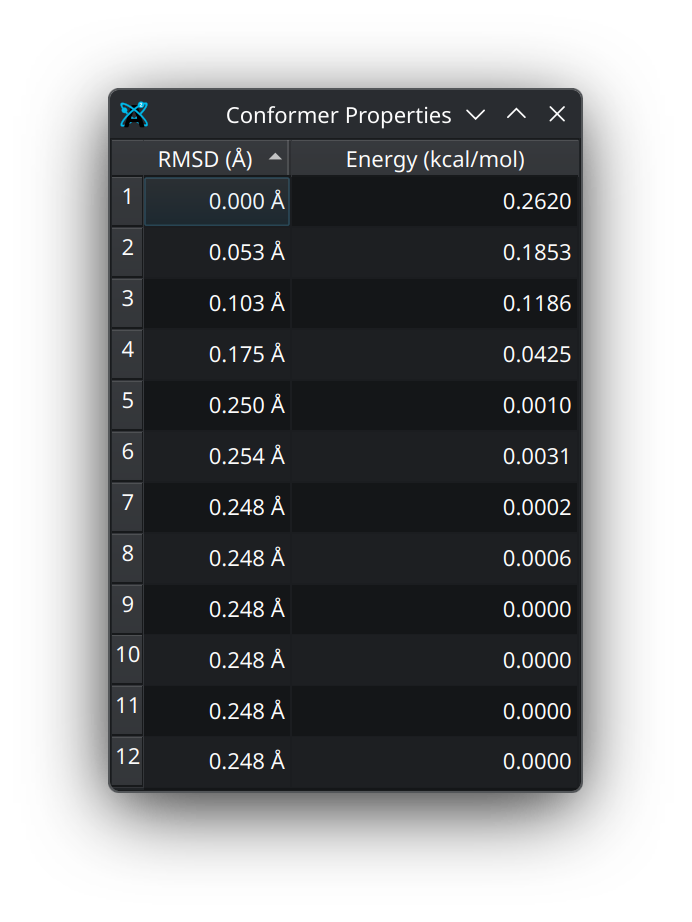Click the sort arrow on RMSD column
The width and height of the screenshot is (692, 922).
click(276, 157)
